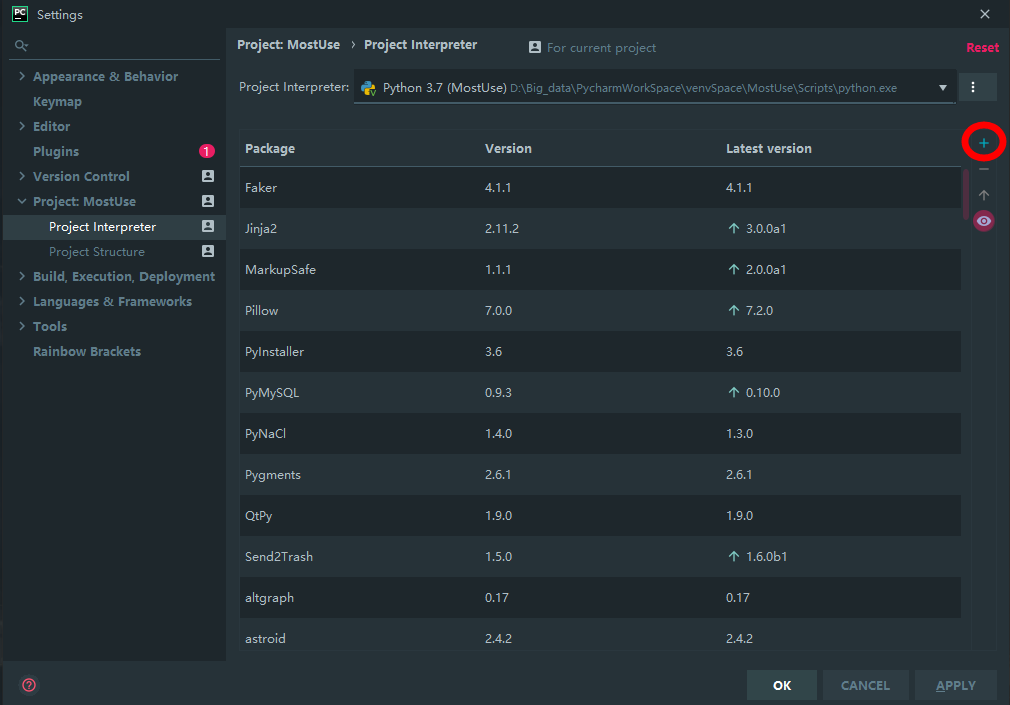
Task: Click the help question mark icon
Action: click(x=29, y=685)
